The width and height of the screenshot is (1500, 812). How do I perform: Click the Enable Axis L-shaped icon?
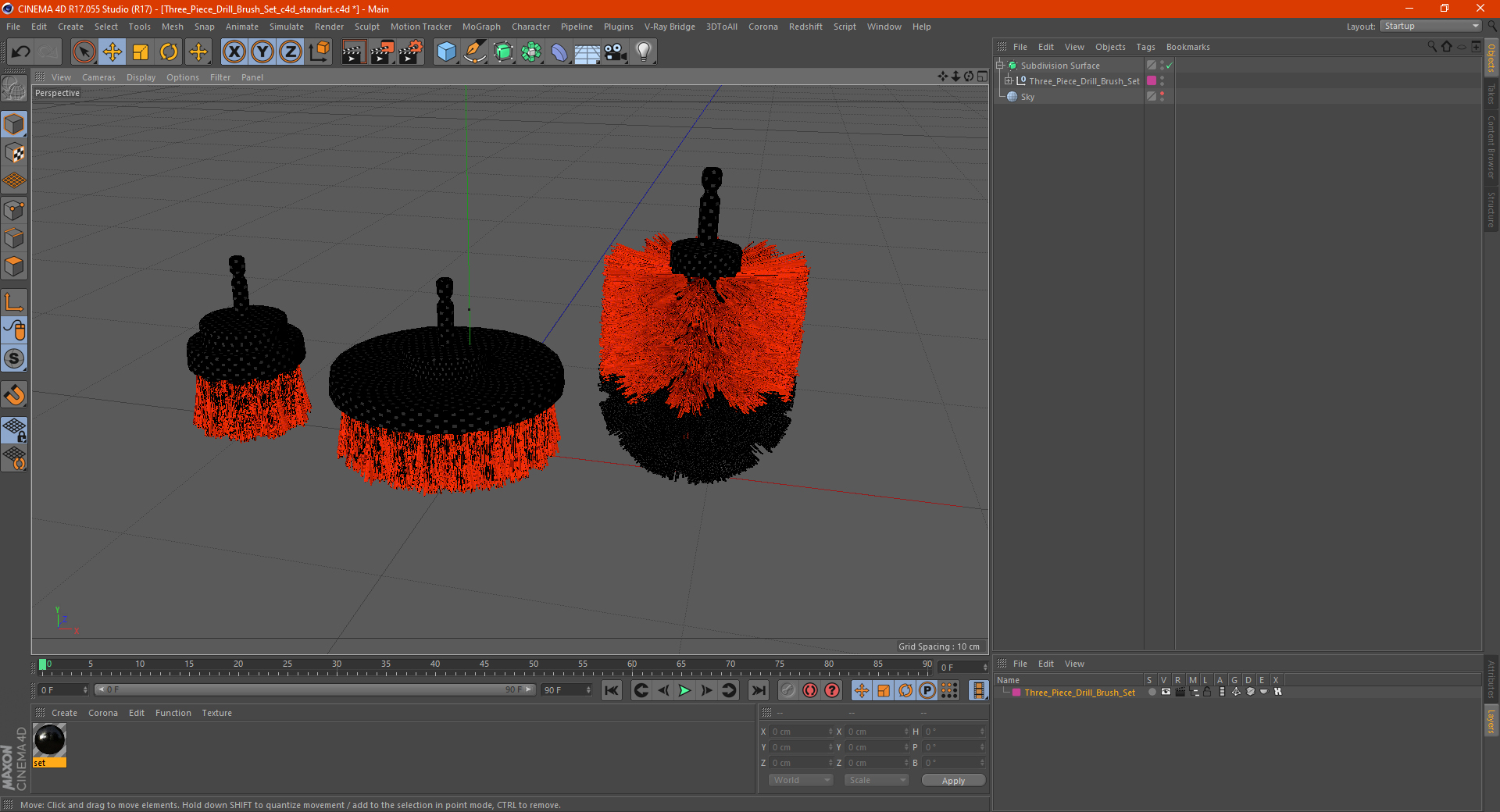click(x=14, y=302)
